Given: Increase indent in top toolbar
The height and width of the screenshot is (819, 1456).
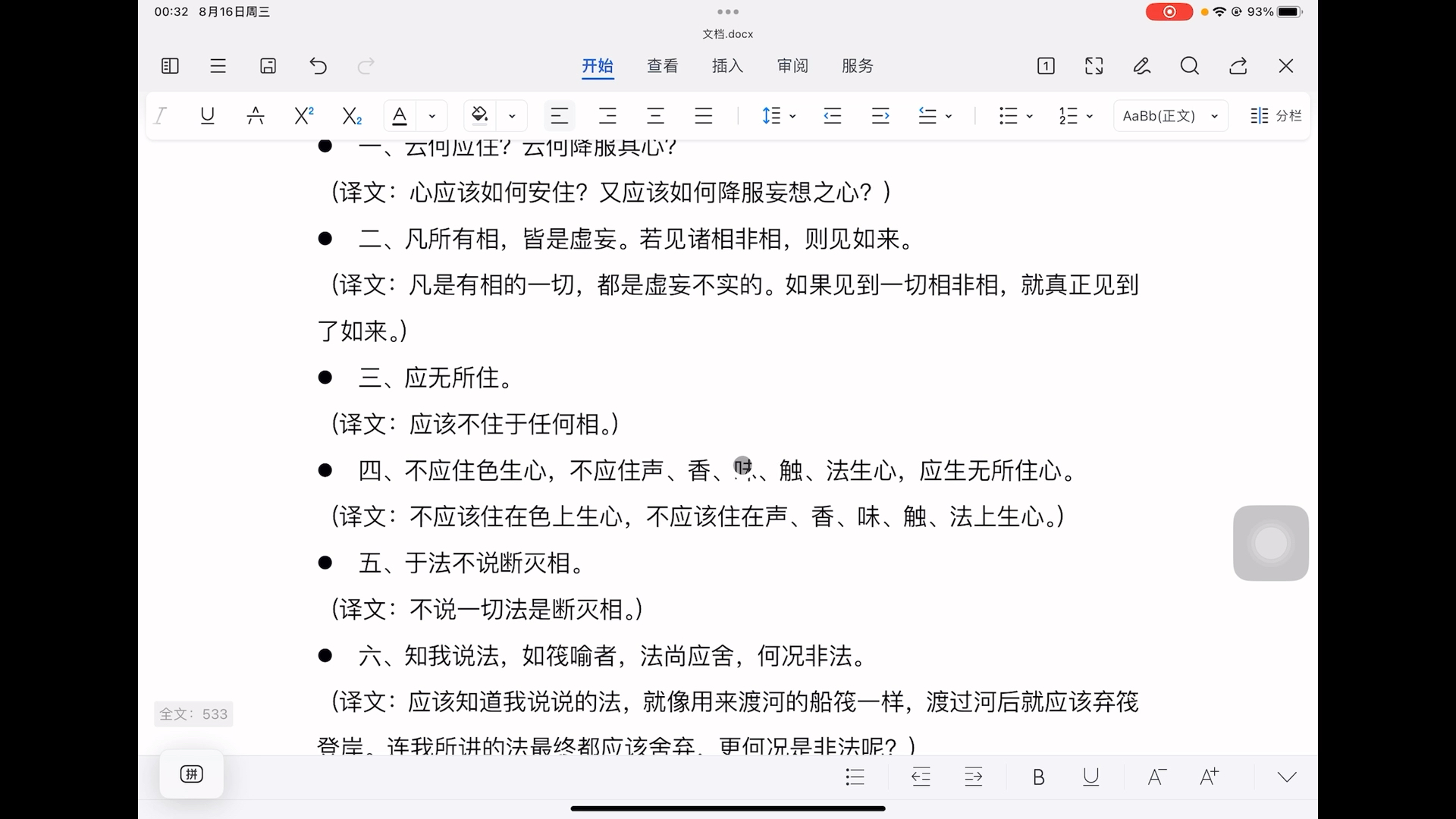Looking at the screenshot, I should (x=880, y=115).
